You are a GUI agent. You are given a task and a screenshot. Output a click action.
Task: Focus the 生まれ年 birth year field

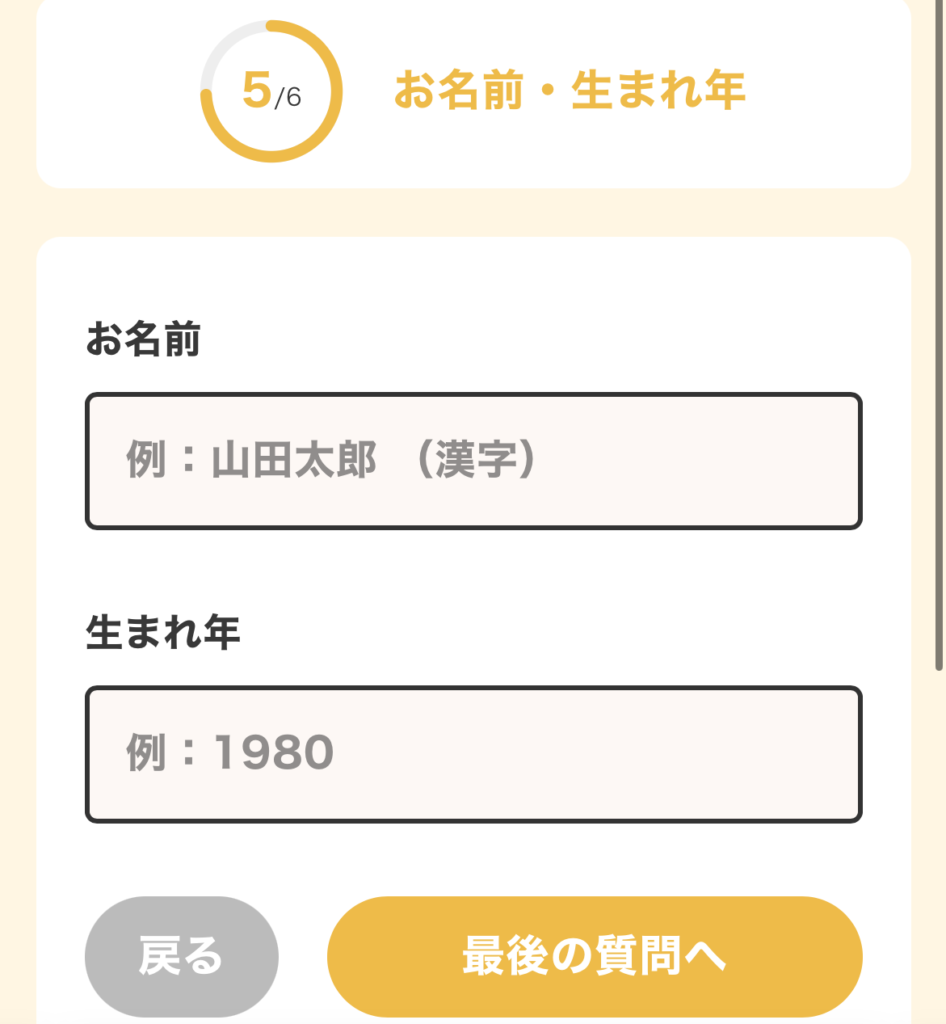coord(473,754)
